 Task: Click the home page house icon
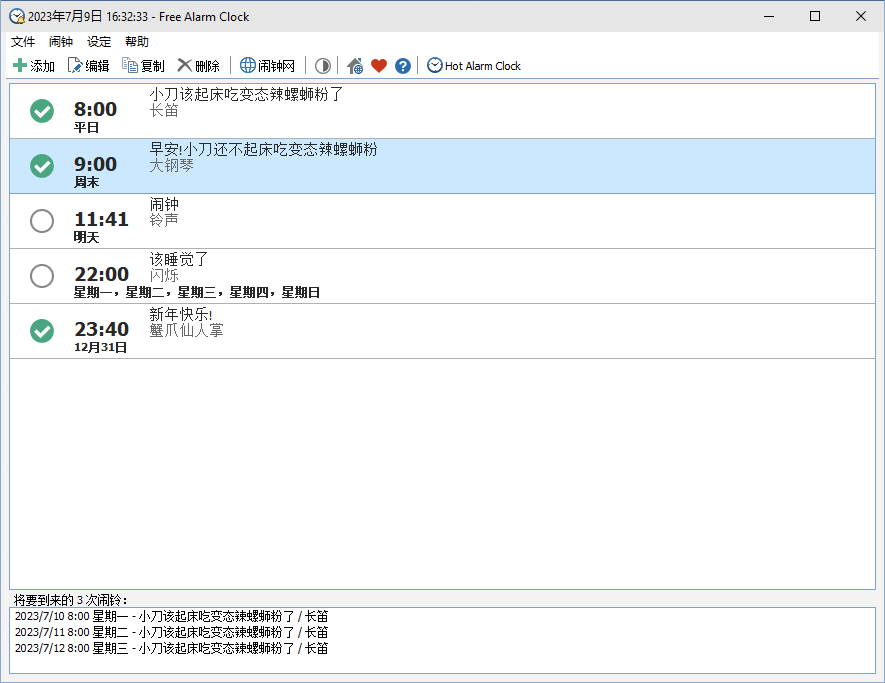(355, 66)
